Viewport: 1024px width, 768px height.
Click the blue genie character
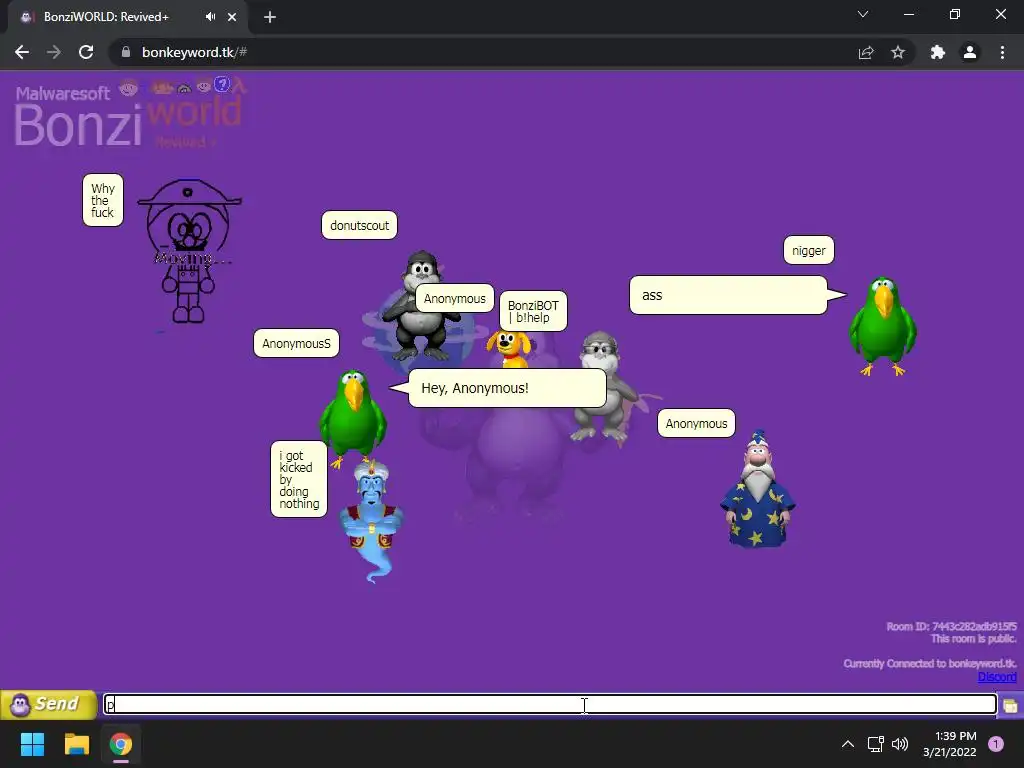coord(372,520)
